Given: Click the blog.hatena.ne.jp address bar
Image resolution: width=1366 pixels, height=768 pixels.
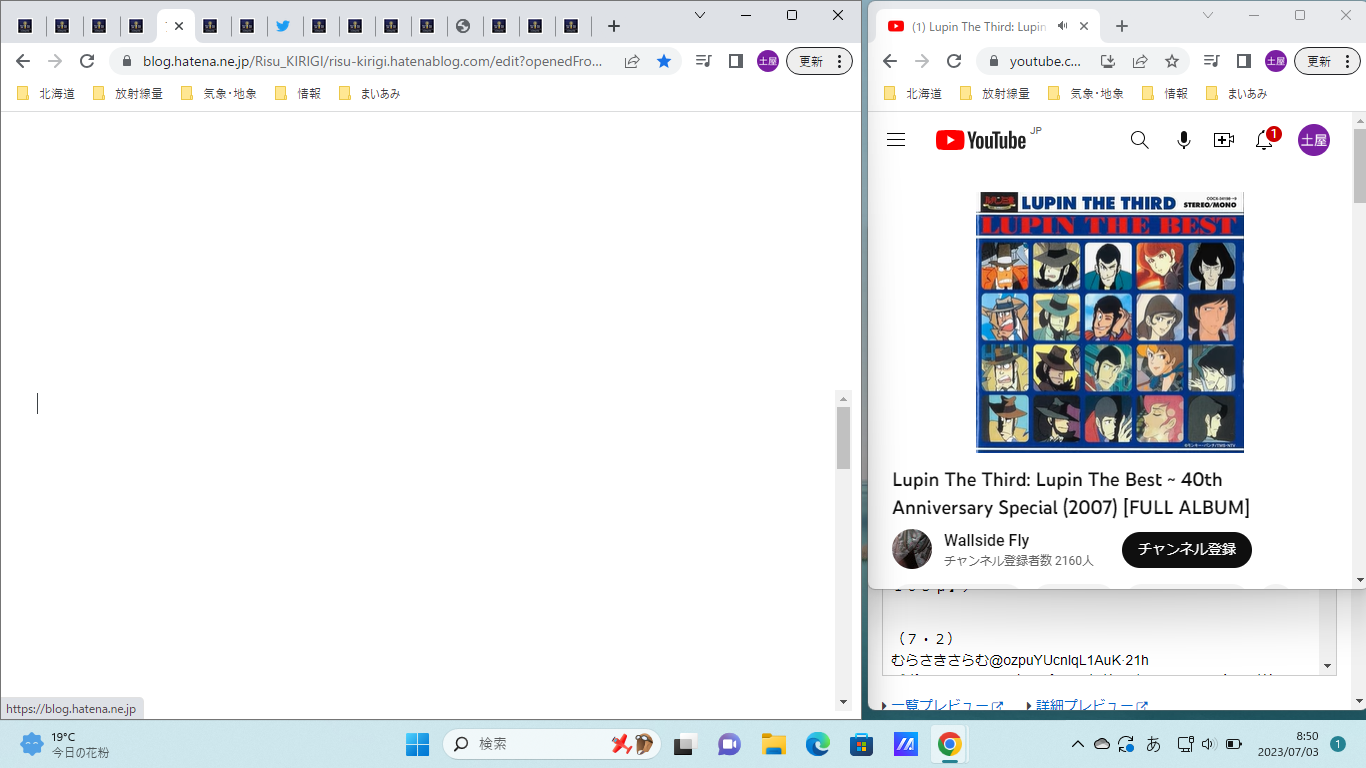Looking at the screenshot, I should point(373,61).
